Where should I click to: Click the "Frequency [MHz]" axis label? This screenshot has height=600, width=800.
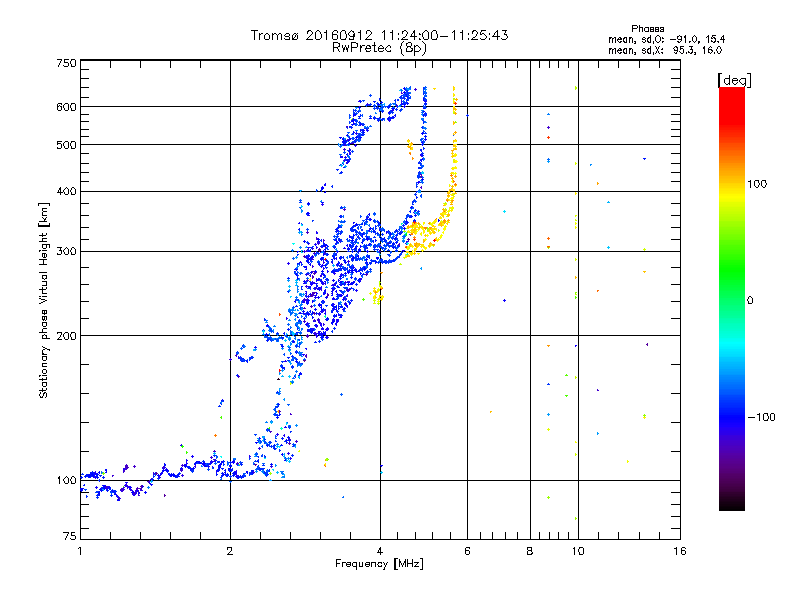tap(379, 564)
